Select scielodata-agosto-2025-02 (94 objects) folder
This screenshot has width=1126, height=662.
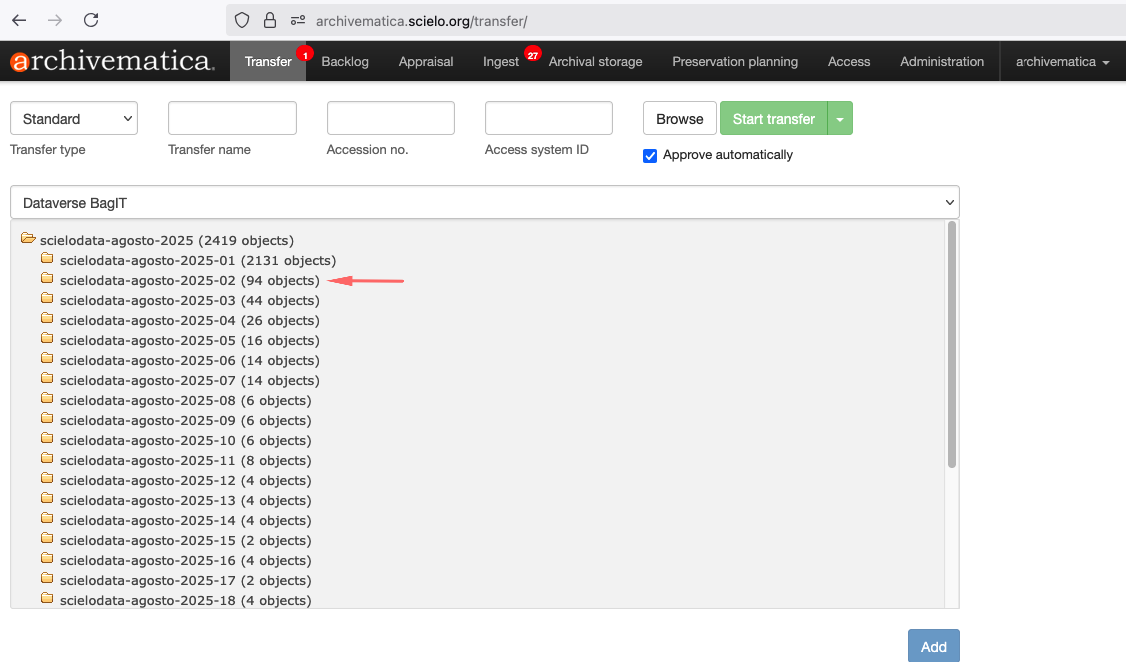pos(189,280)
